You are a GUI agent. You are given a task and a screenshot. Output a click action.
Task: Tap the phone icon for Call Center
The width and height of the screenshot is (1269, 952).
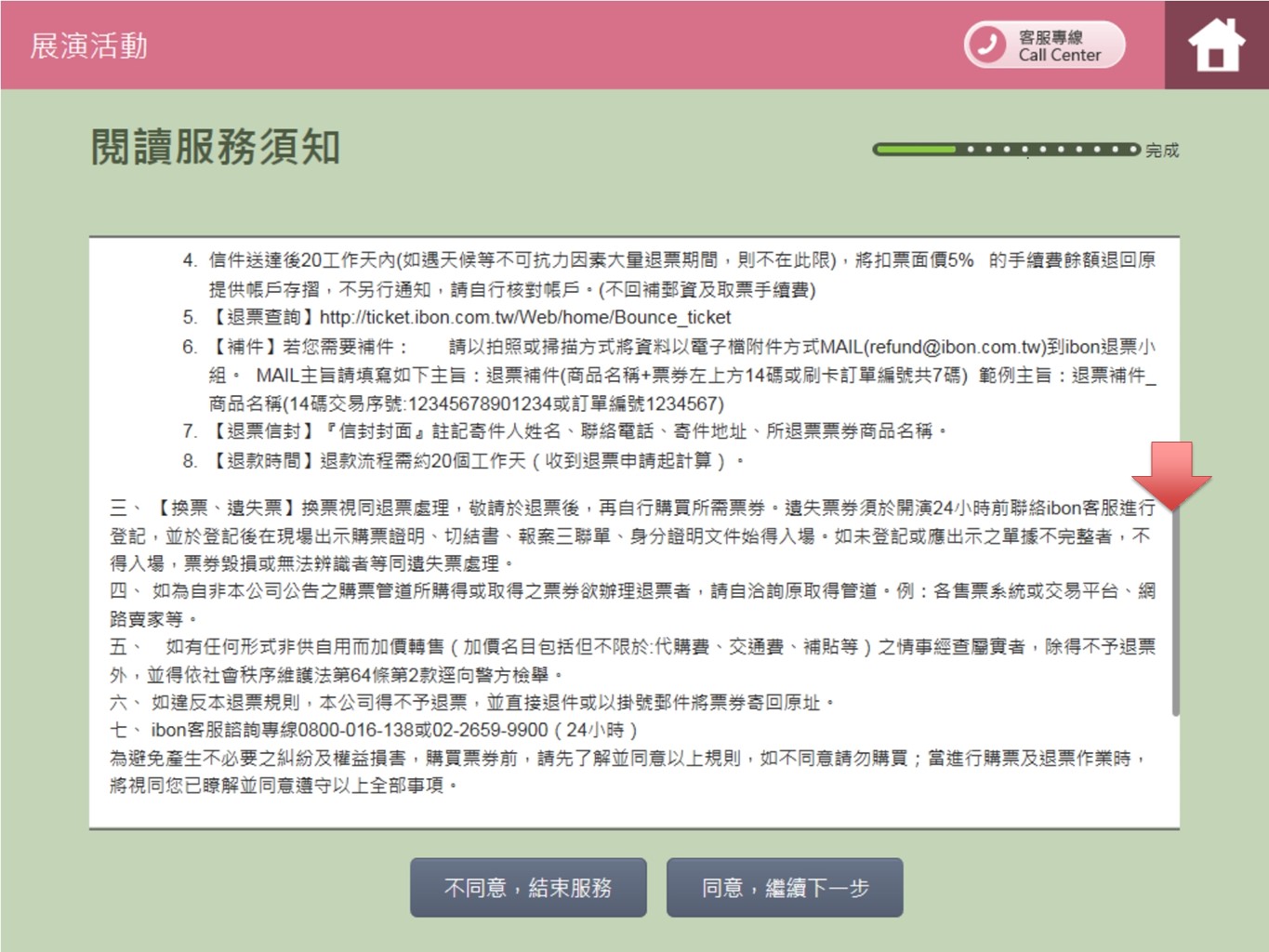point(987,45)
